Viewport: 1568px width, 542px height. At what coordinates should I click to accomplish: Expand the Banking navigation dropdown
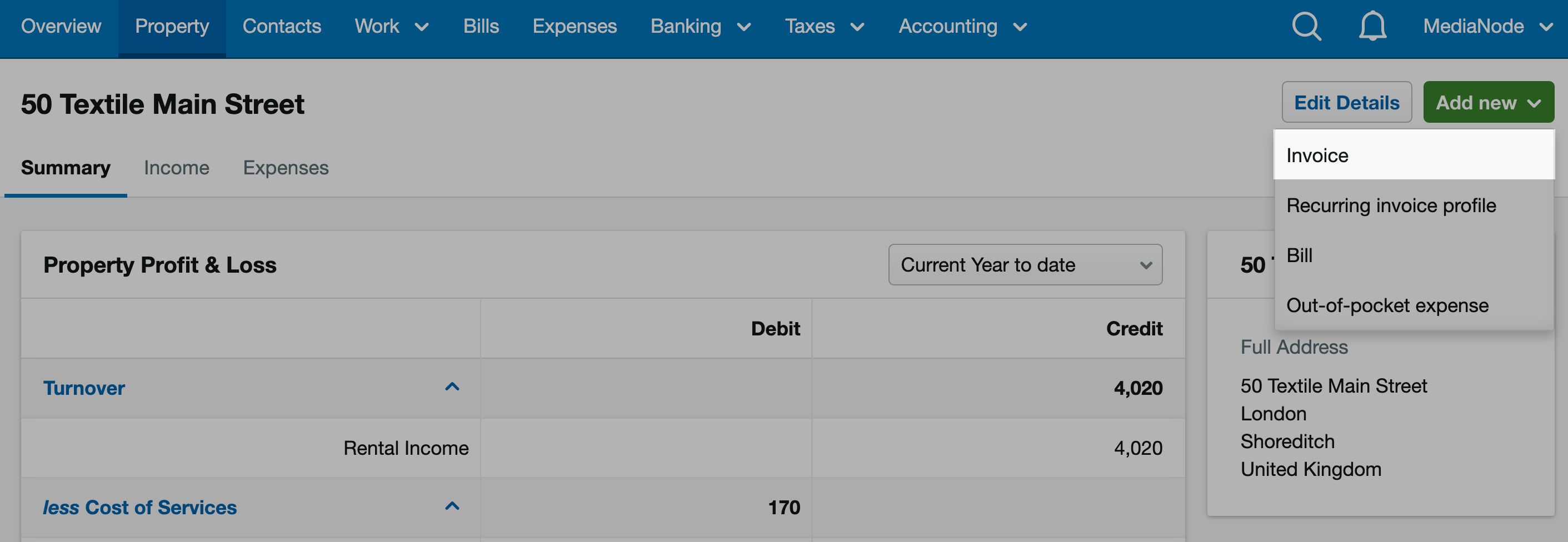[x=700, y=26]
